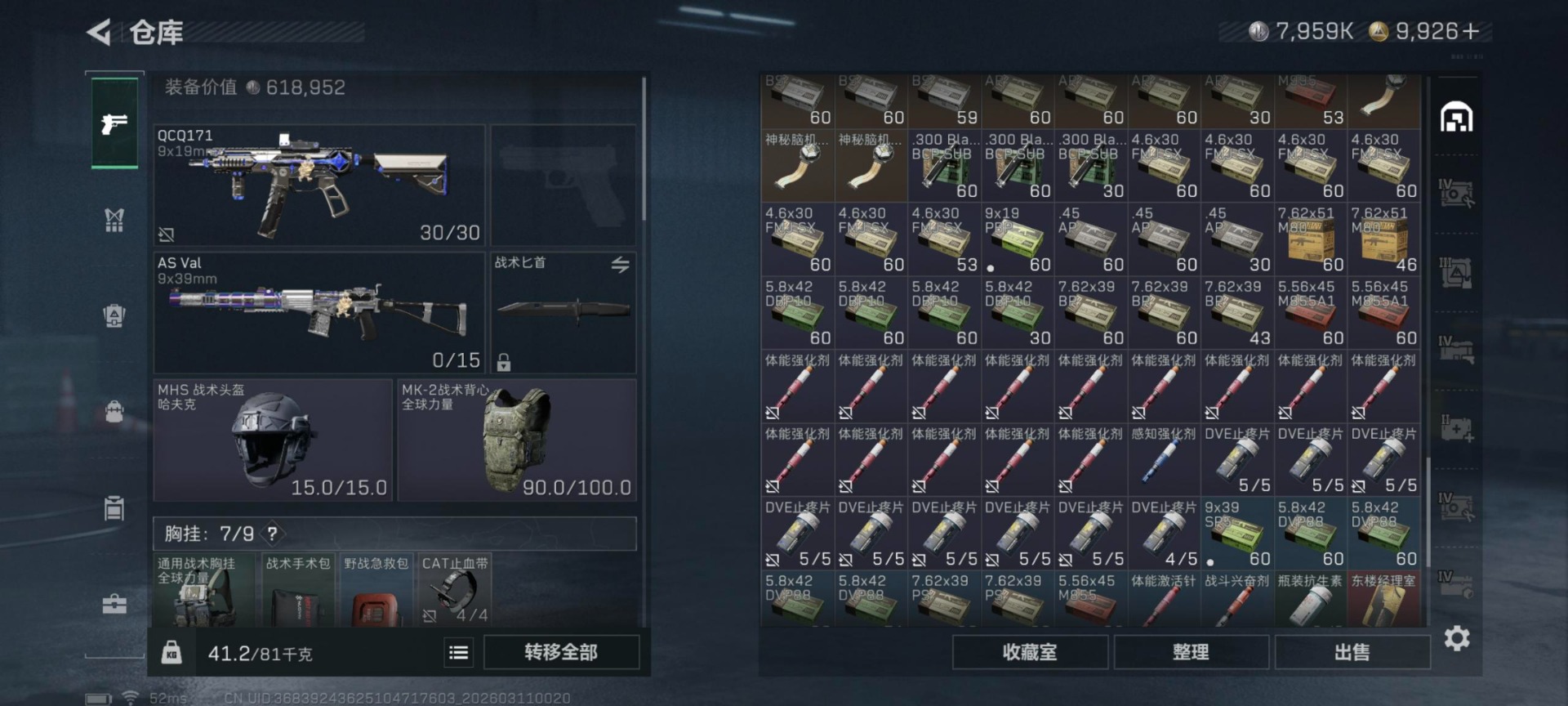This screenshot has width=1568, height=706.
Task: Expand the medical storage container with the plus sign
Action: (1456, 428)
